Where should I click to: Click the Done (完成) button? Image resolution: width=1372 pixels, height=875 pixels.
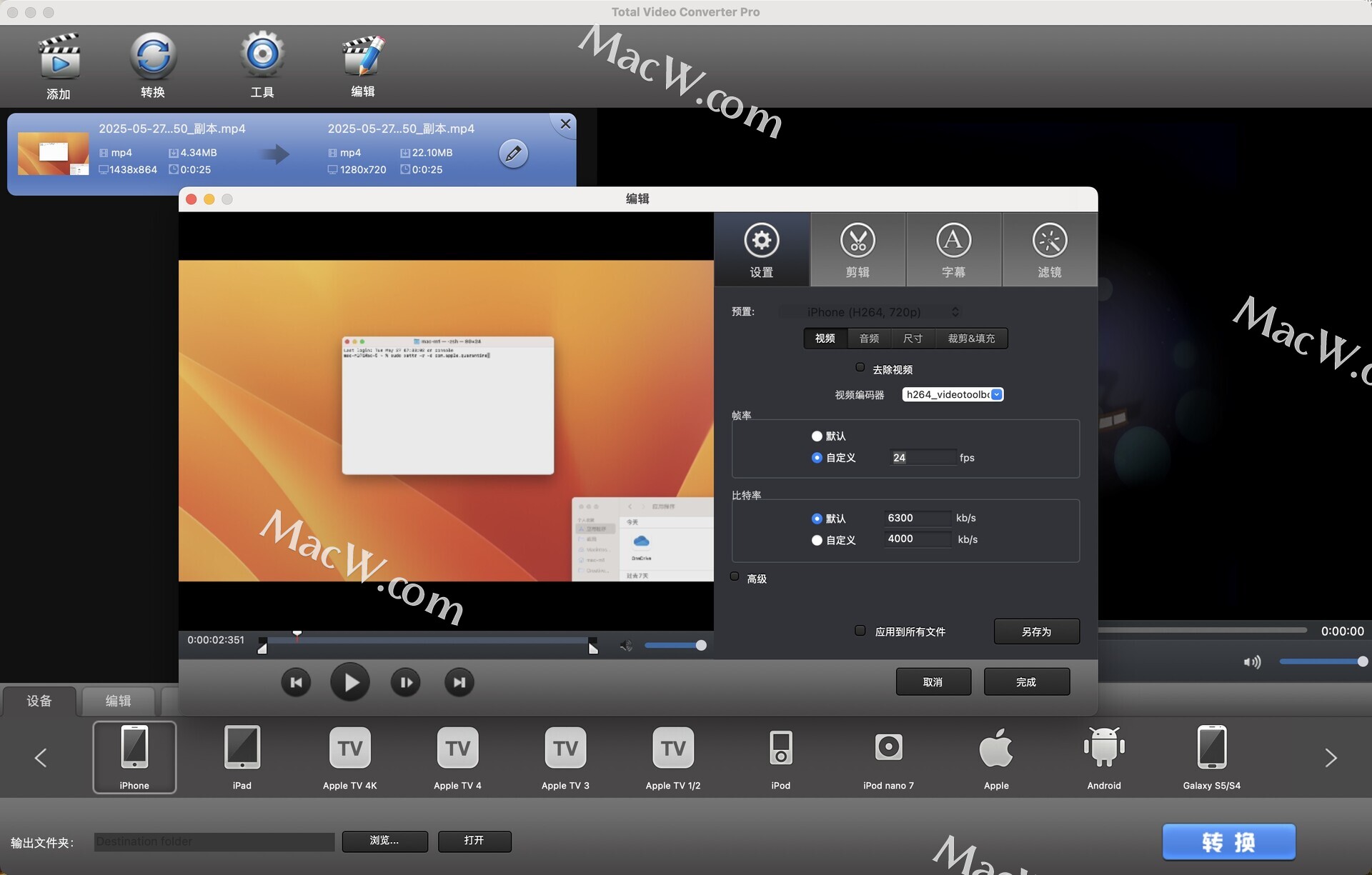1026,682
